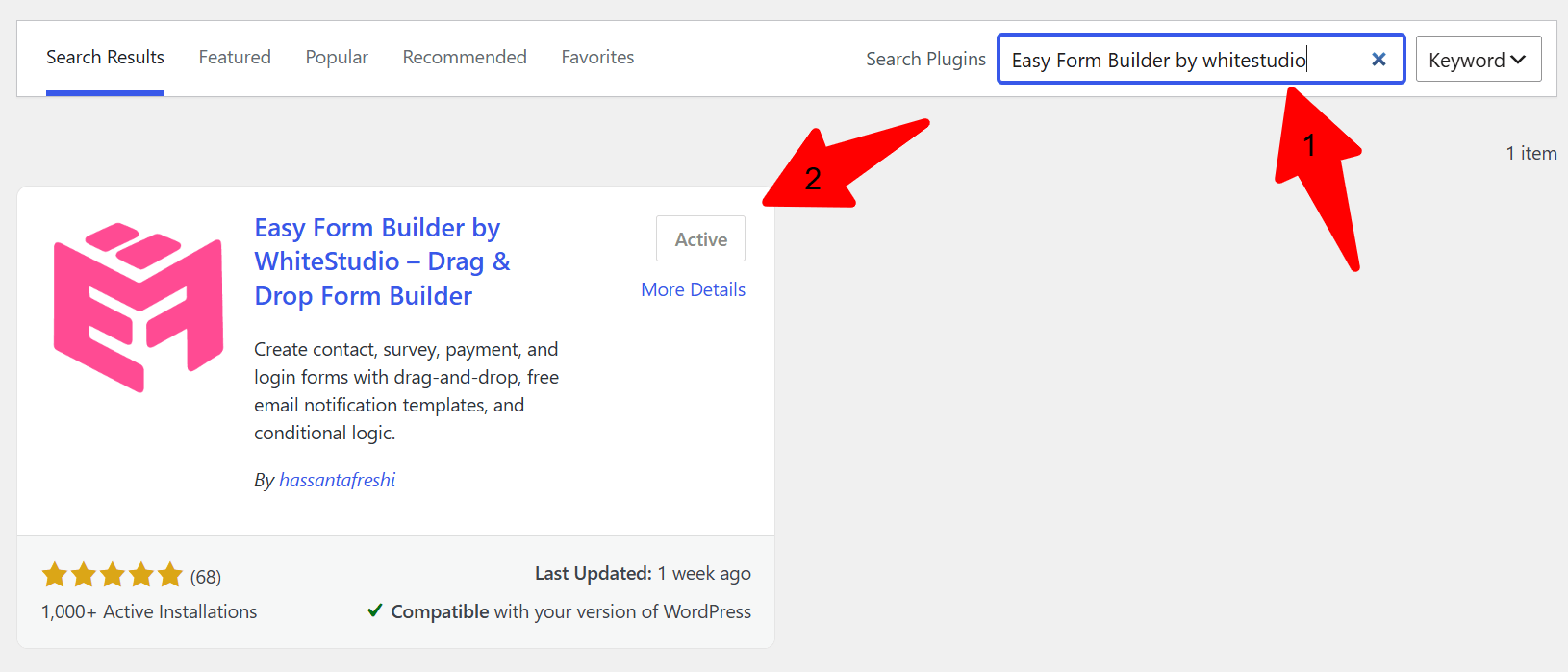Open the Easy Form Builder plugin title link
Viewport: 1568px width, 672px height.
tap(382, 261)
